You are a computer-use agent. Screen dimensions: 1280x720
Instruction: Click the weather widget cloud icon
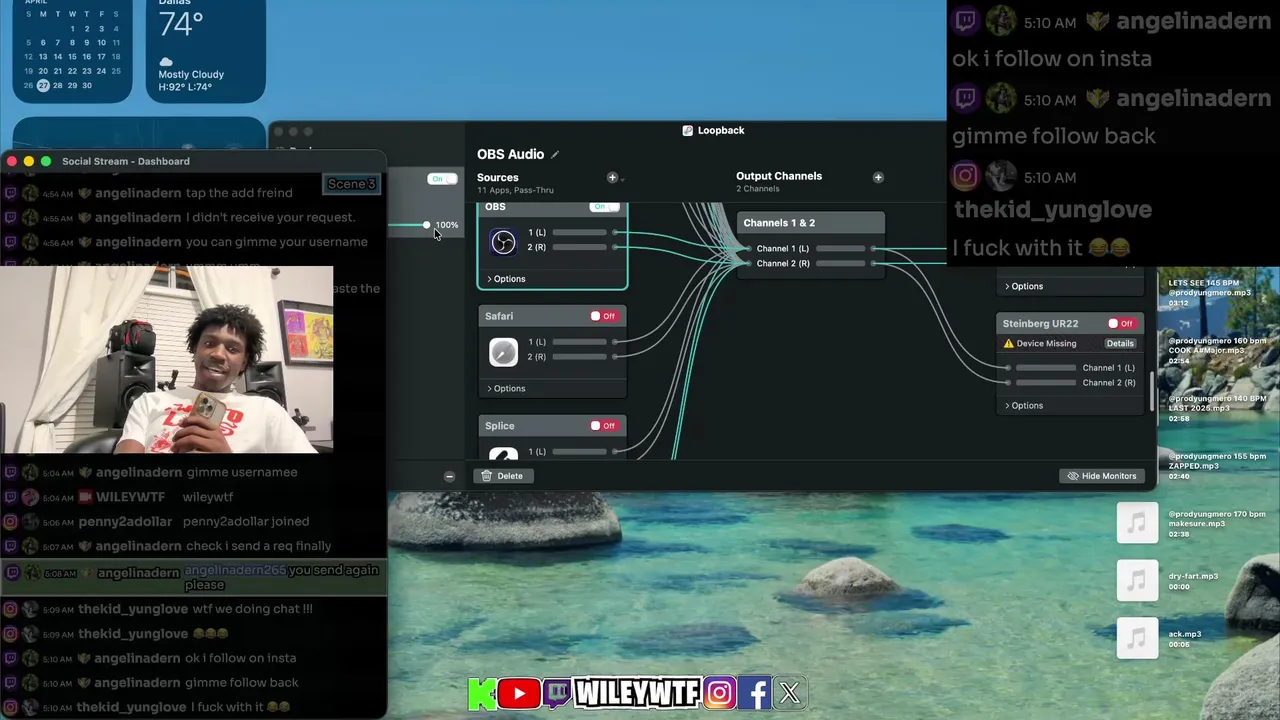pos(166,61)
